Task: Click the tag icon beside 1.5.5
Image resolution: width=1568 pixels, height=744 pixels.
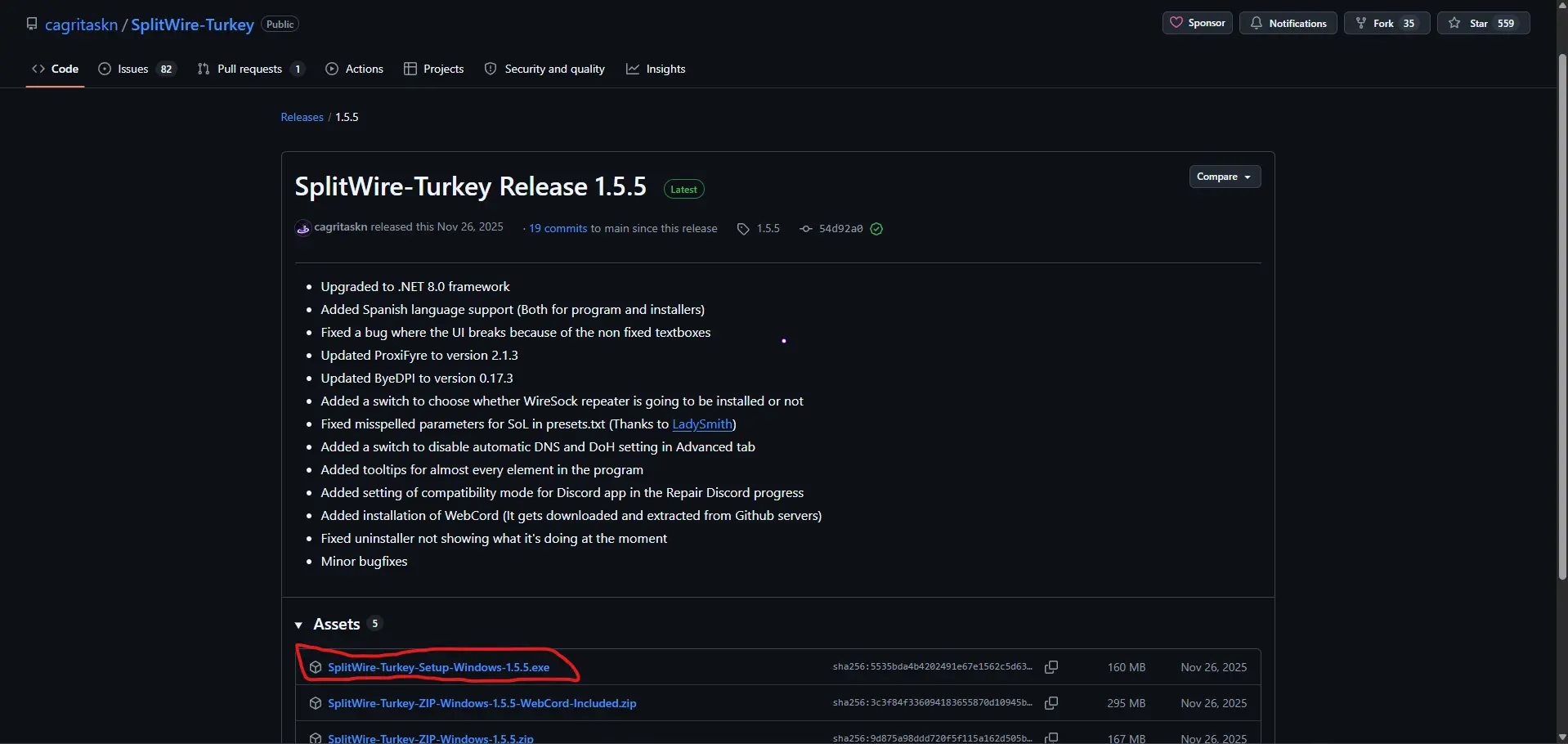Action: coord(743,229)
